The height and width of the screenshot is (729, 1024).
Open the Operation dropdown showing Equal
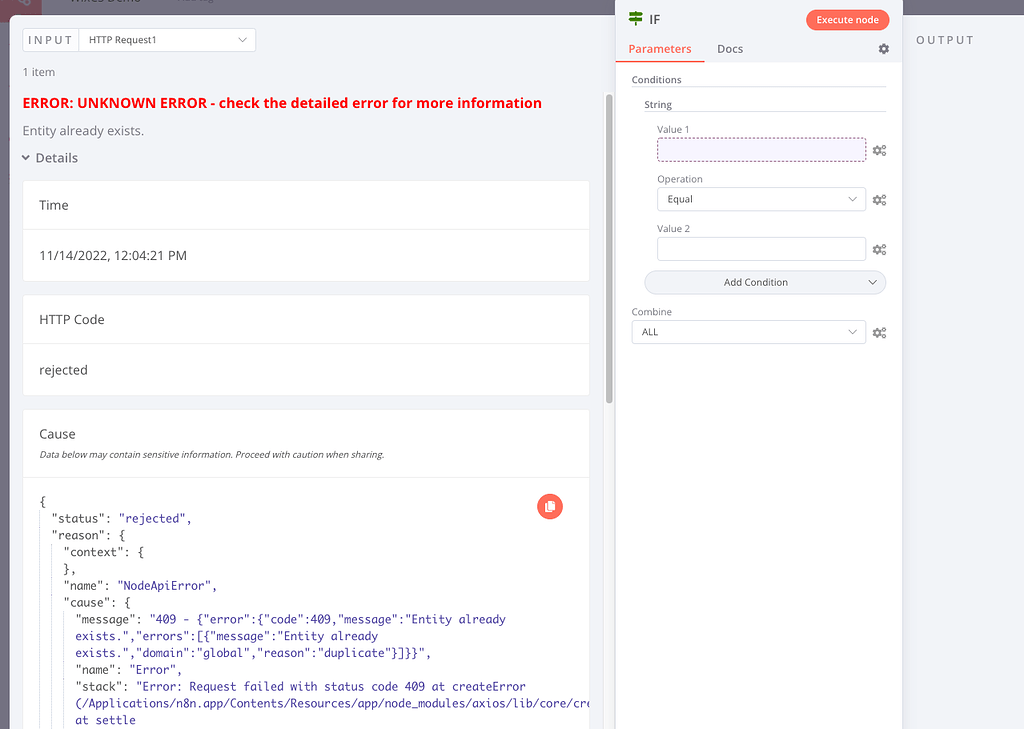[760, 199]
